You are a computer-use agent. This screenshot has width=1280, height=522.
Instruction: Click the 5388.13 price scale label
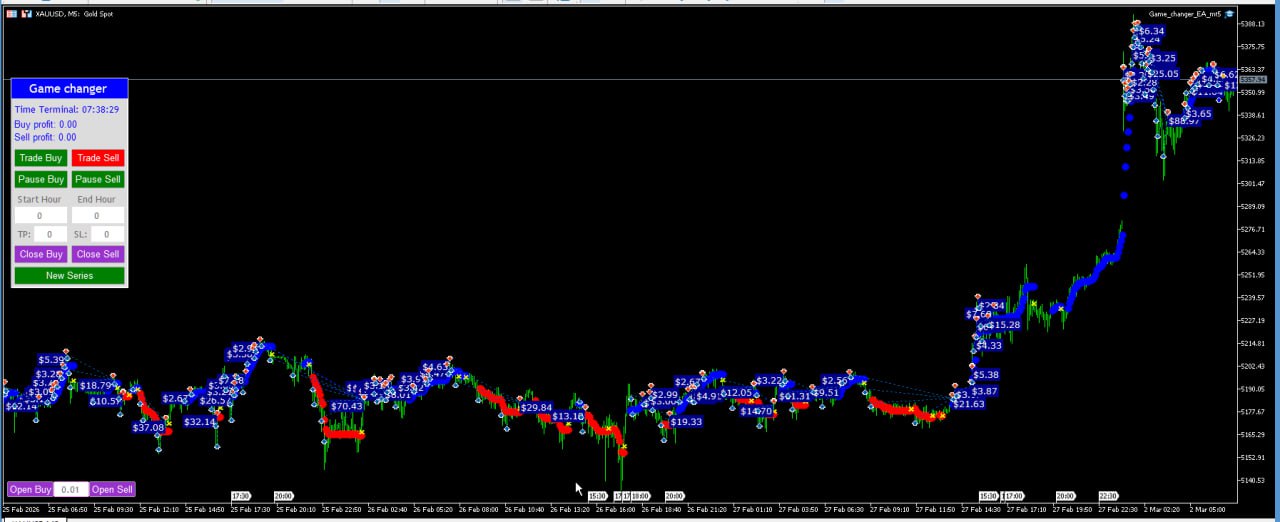[1251, 24]
